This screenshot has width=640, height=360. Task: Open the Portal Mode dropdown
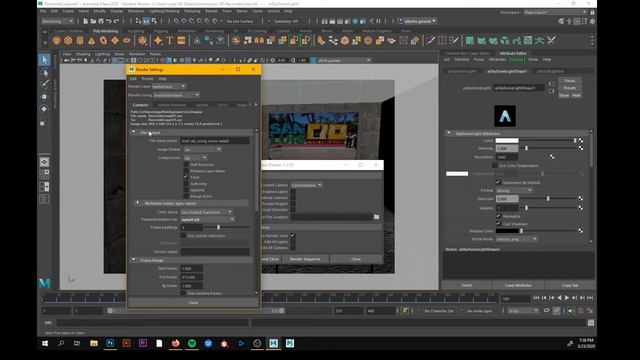pos(516,239)
